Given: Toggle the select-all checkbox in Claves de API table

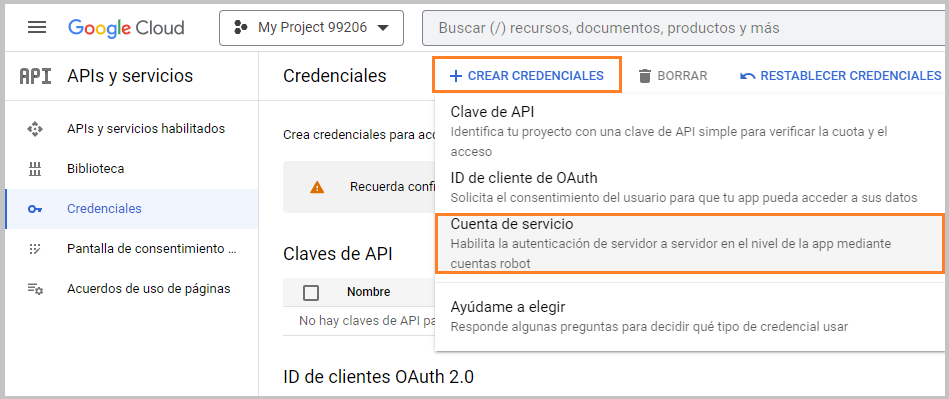Looking at the screenshot, I should [311, 292].
